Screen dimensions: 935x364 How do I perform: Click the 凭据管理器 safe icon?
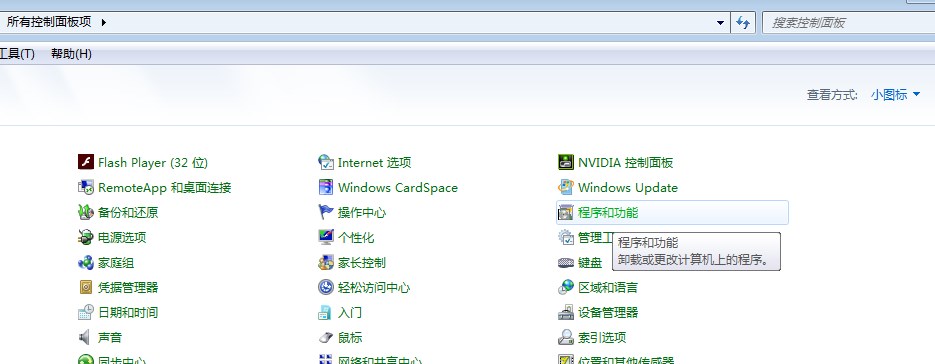point(86,287)
